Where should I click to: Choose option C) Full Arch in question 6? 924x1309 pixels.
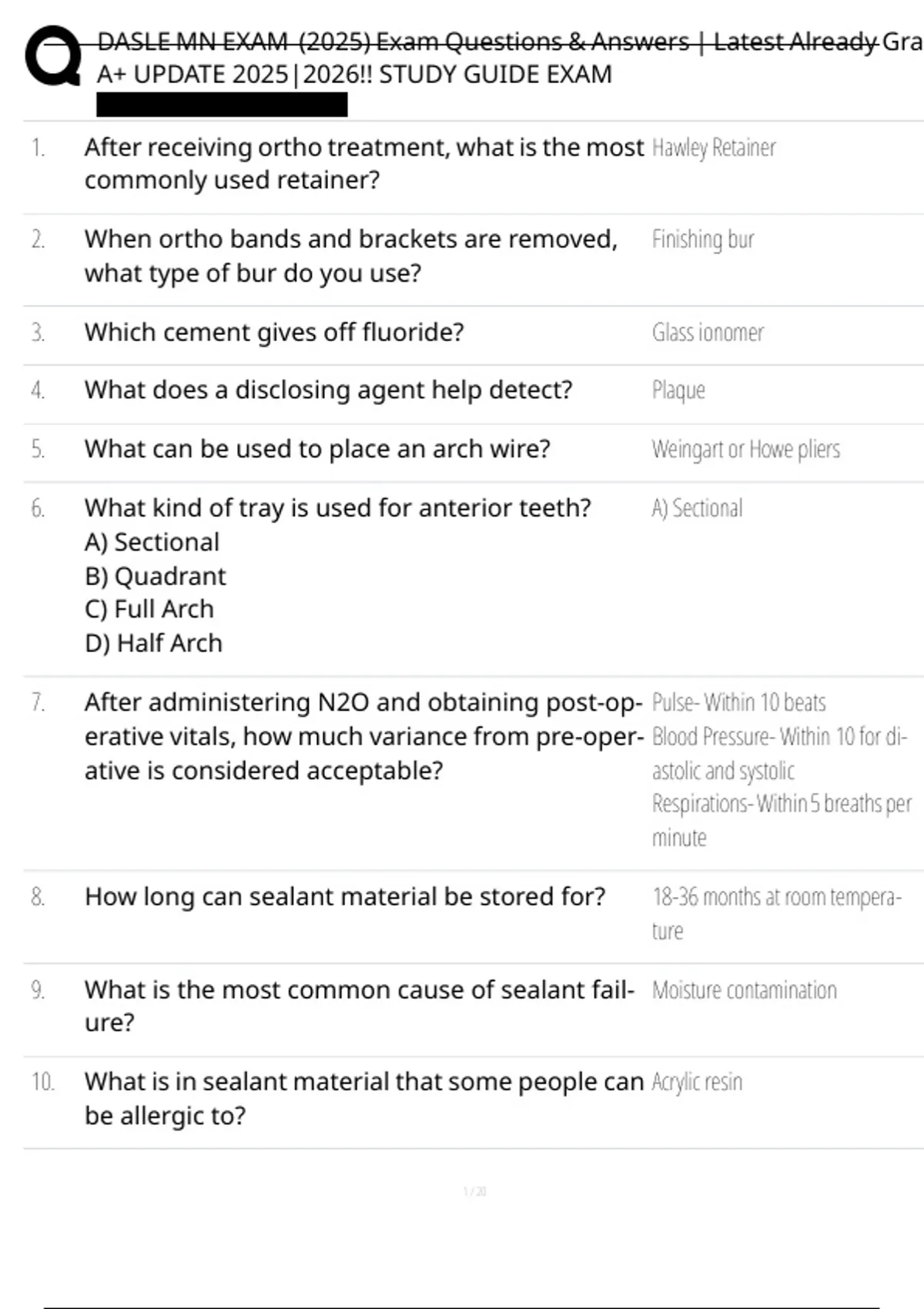[x=149, y=609]
